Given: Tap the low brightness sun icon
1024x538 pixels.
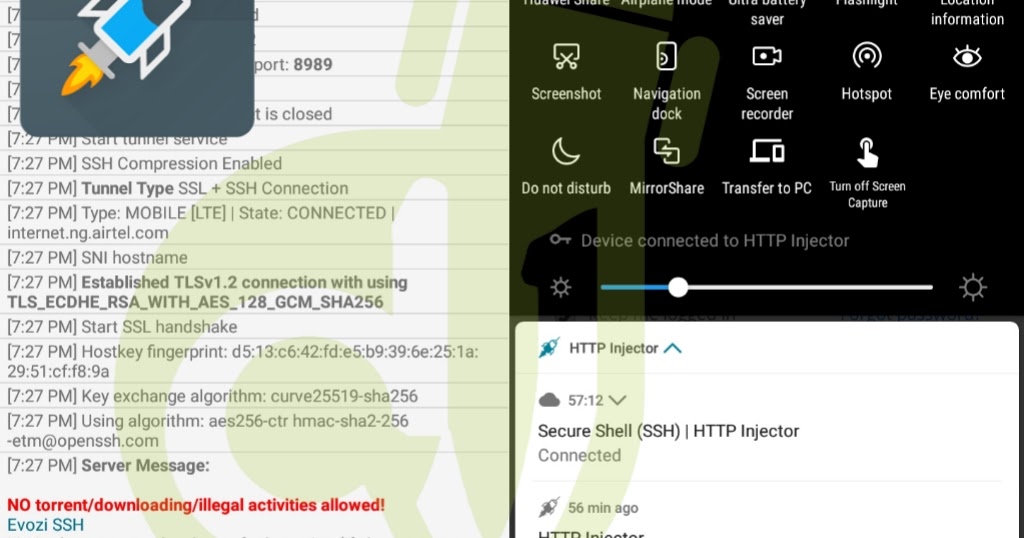Looking at the screenshot, I should (560, 287).
